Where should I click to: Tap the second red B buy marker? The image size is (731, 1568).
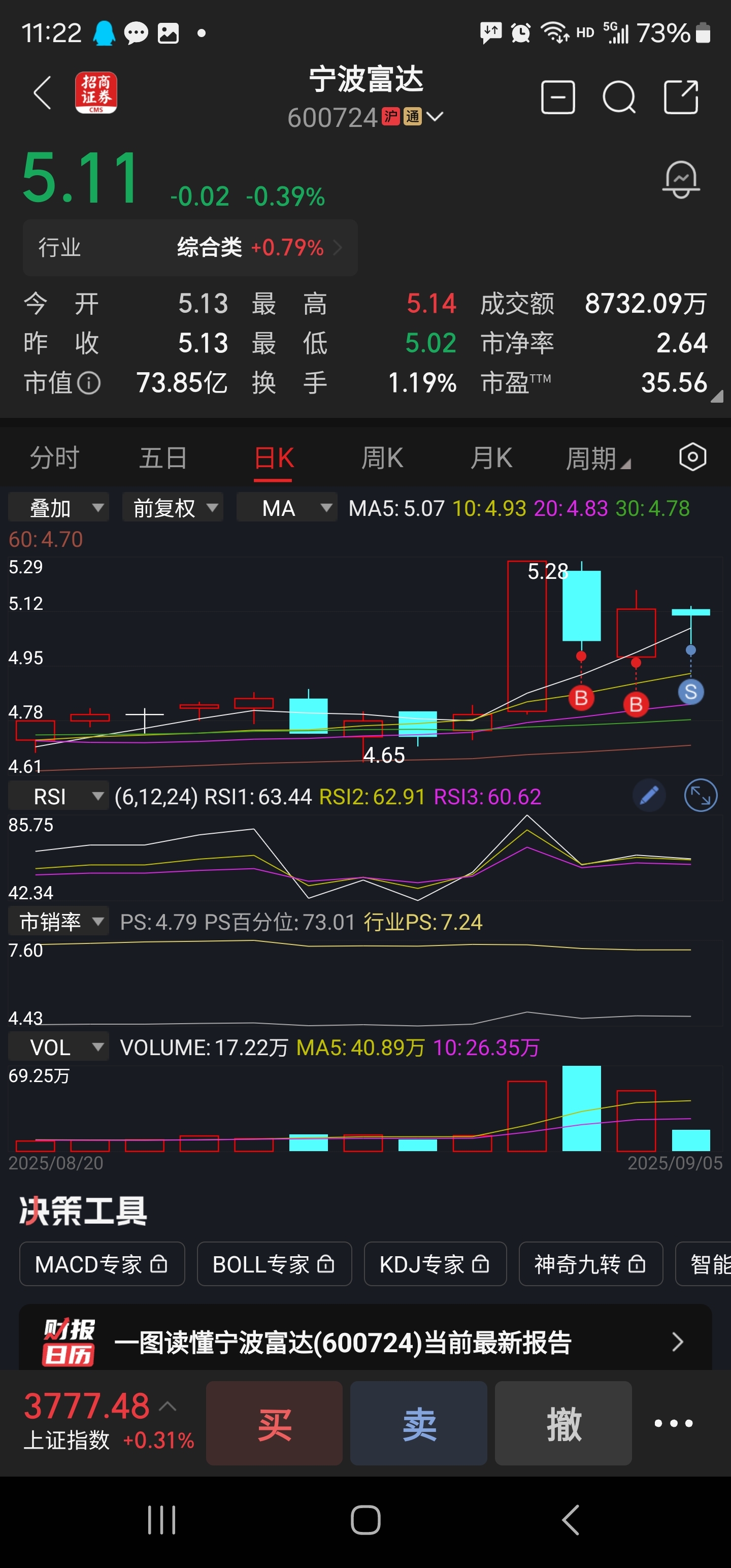point(636,704)
